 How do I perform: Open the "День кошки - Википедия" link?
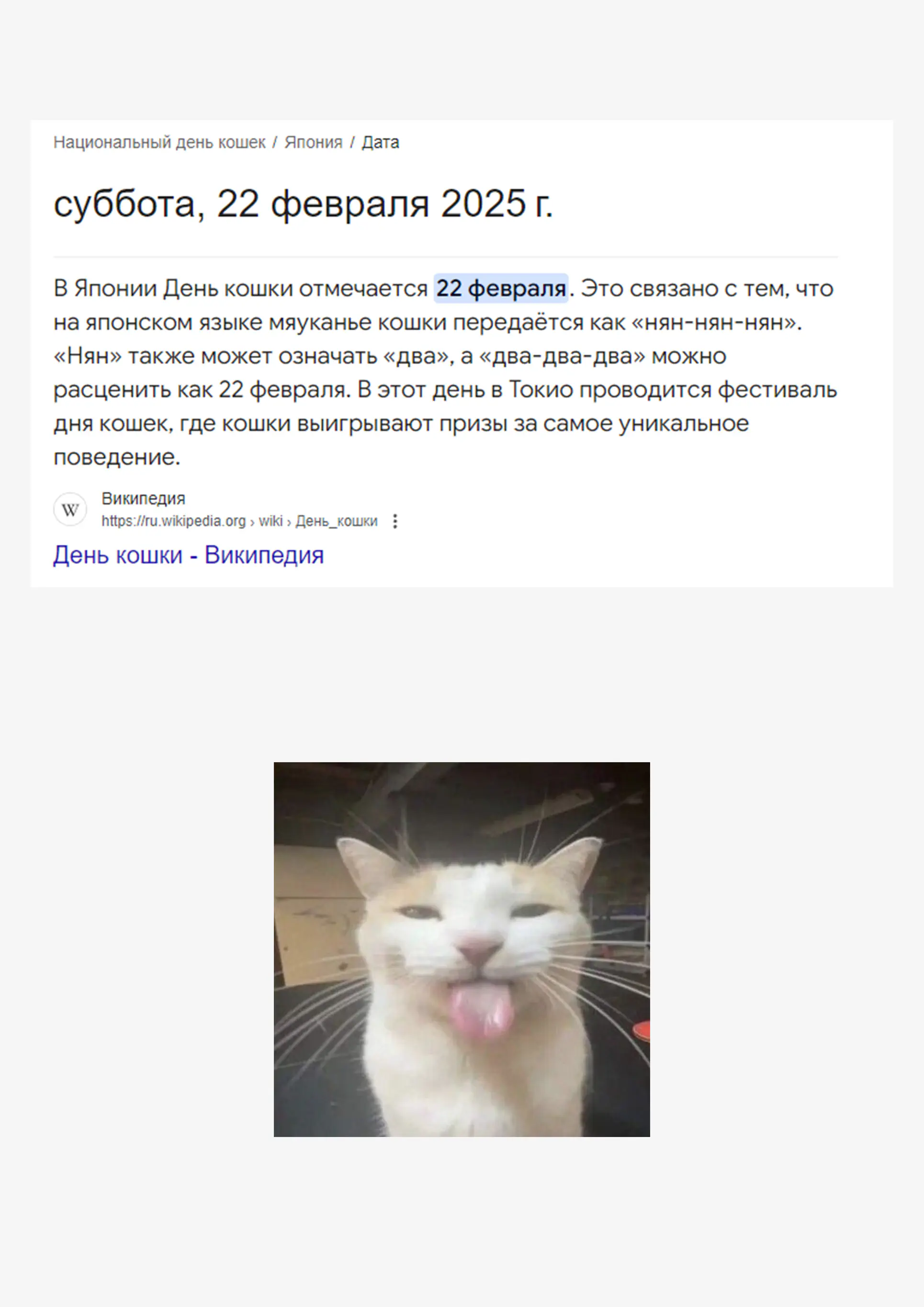189,555
